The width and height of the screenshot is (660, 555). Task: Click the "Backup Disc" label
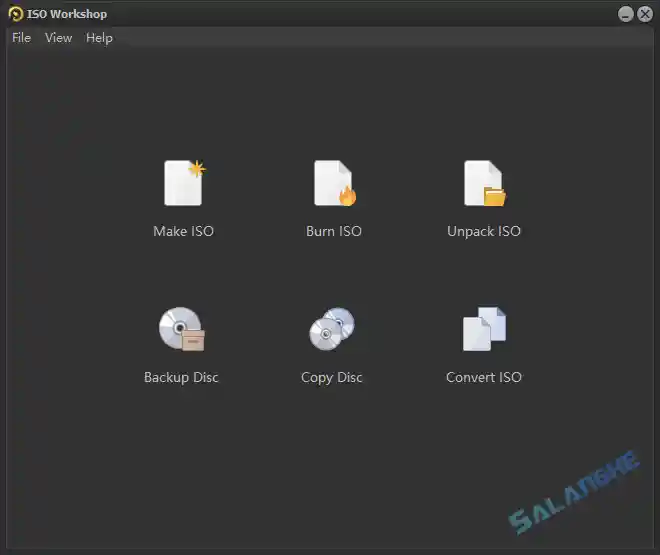(x=181, y=377)
